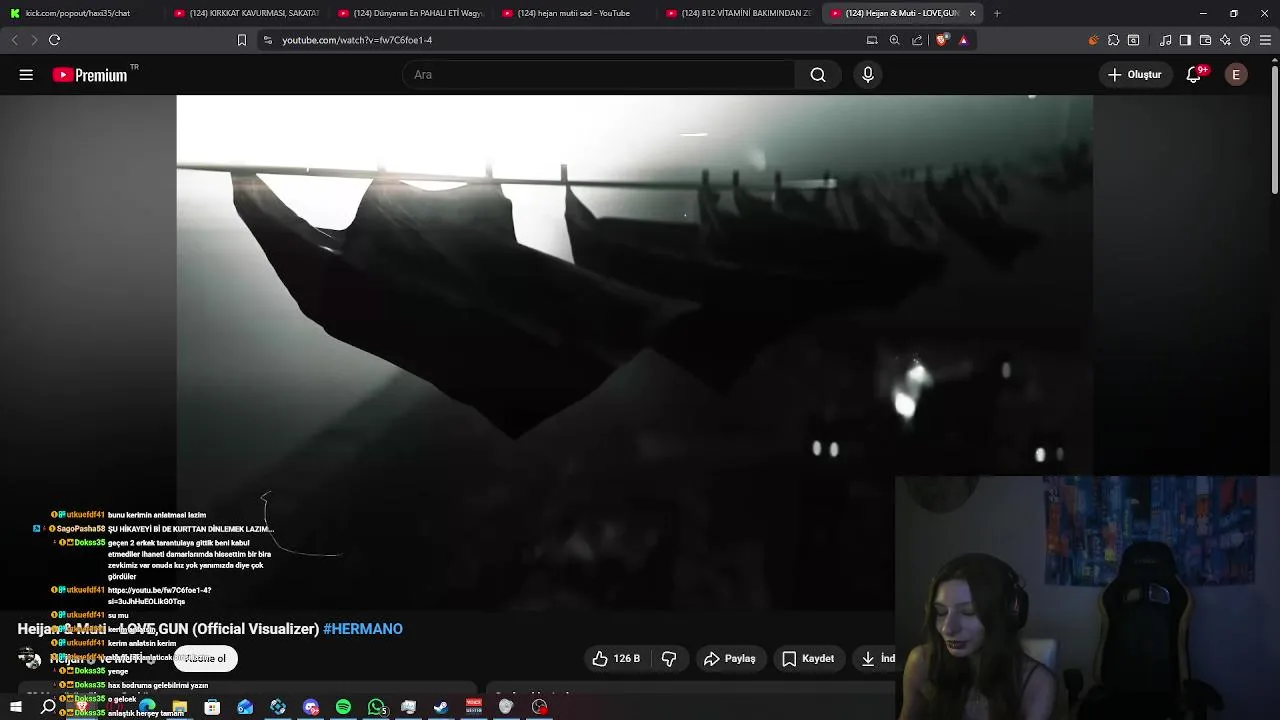Viewport: 1280px width, 720px height.
Task: Open the Windows Start menu
Action: (15, 707)
